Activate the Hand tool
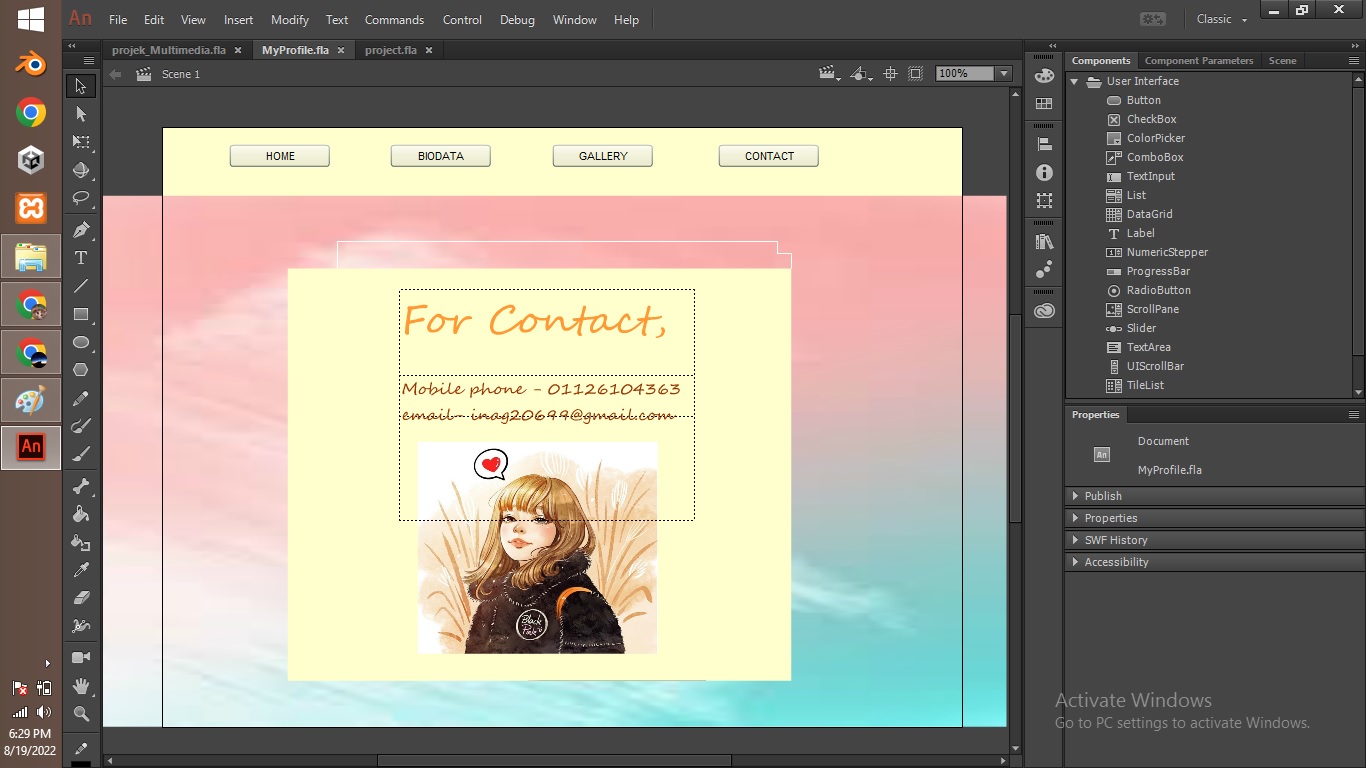Screen dimensions: 1366x768 [x=81, y=686]
